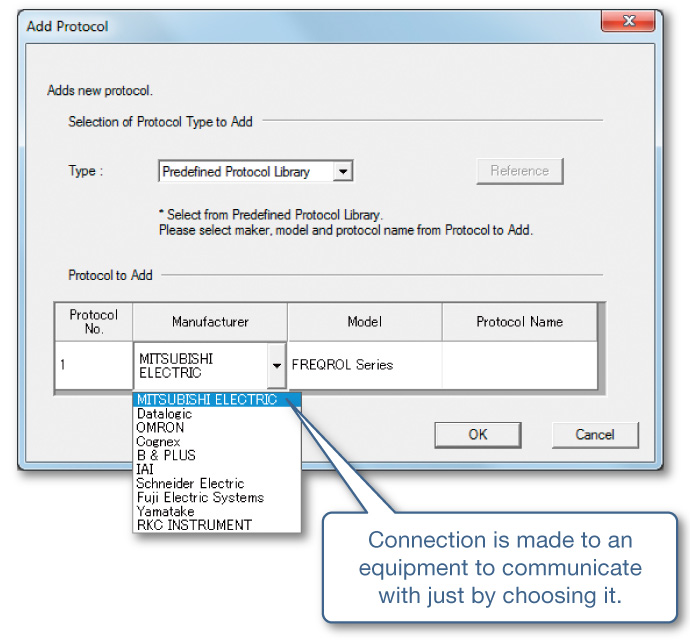Choose IAI from the dropdown list
This screenshot has height=640, width=690.
click(x=217, y=469)
